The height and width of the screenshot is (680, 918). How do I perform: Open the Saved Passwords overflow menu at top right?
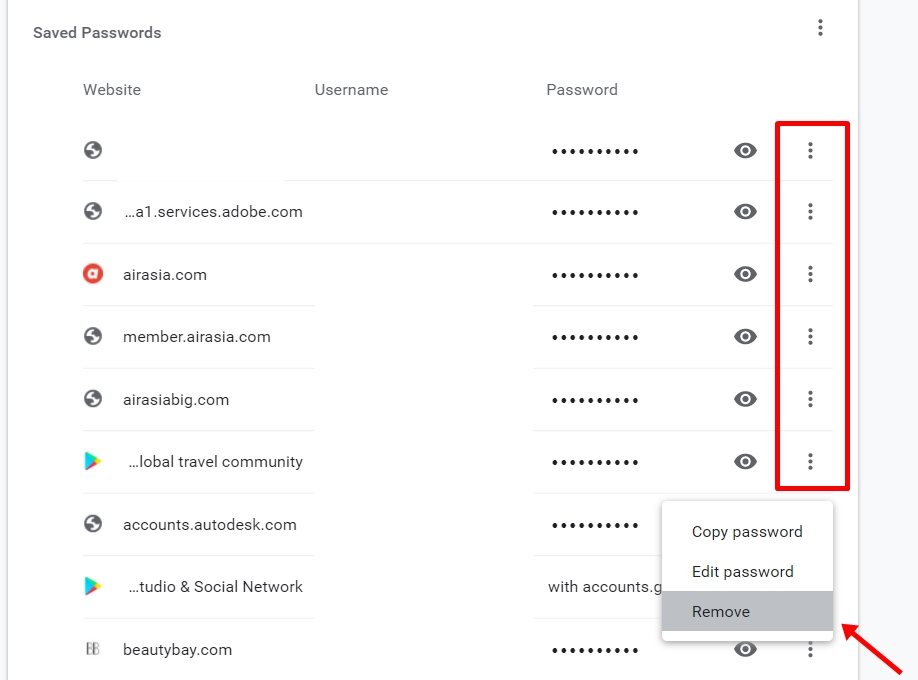(820, 27)
